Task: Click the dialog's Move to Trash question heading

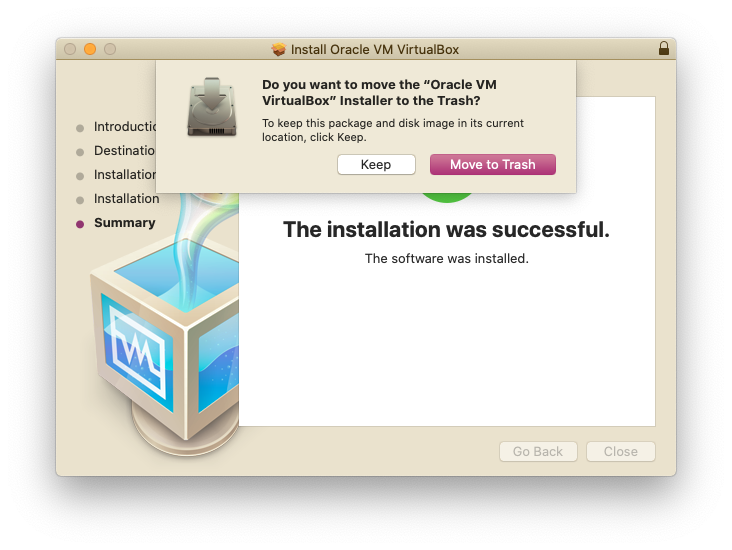Action: coord(379,92)
